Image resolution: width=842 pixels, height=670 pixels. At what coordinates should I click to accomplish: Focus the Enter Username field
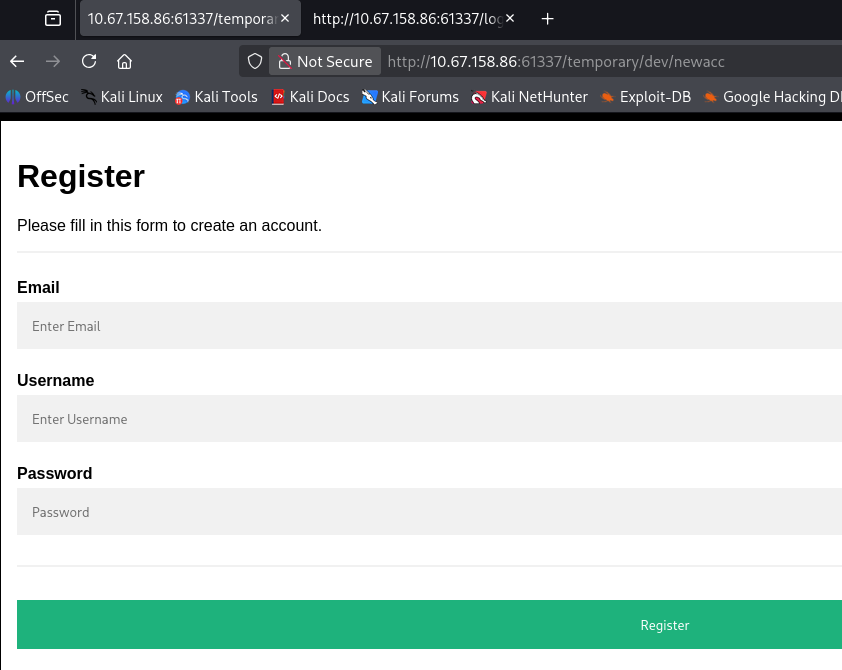[x=429, y=419]
